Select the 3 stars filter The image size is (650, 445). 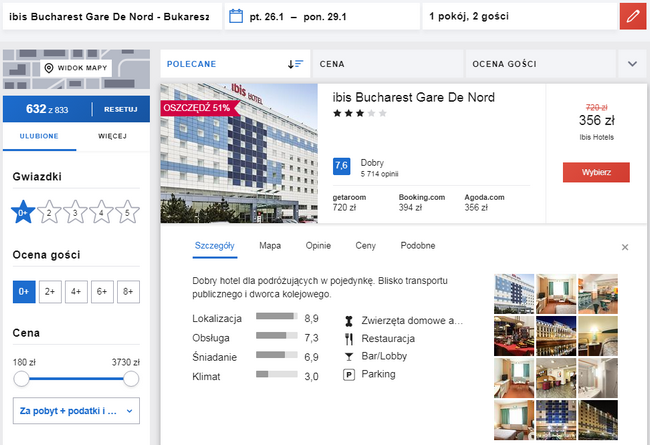tap(75, 212)
